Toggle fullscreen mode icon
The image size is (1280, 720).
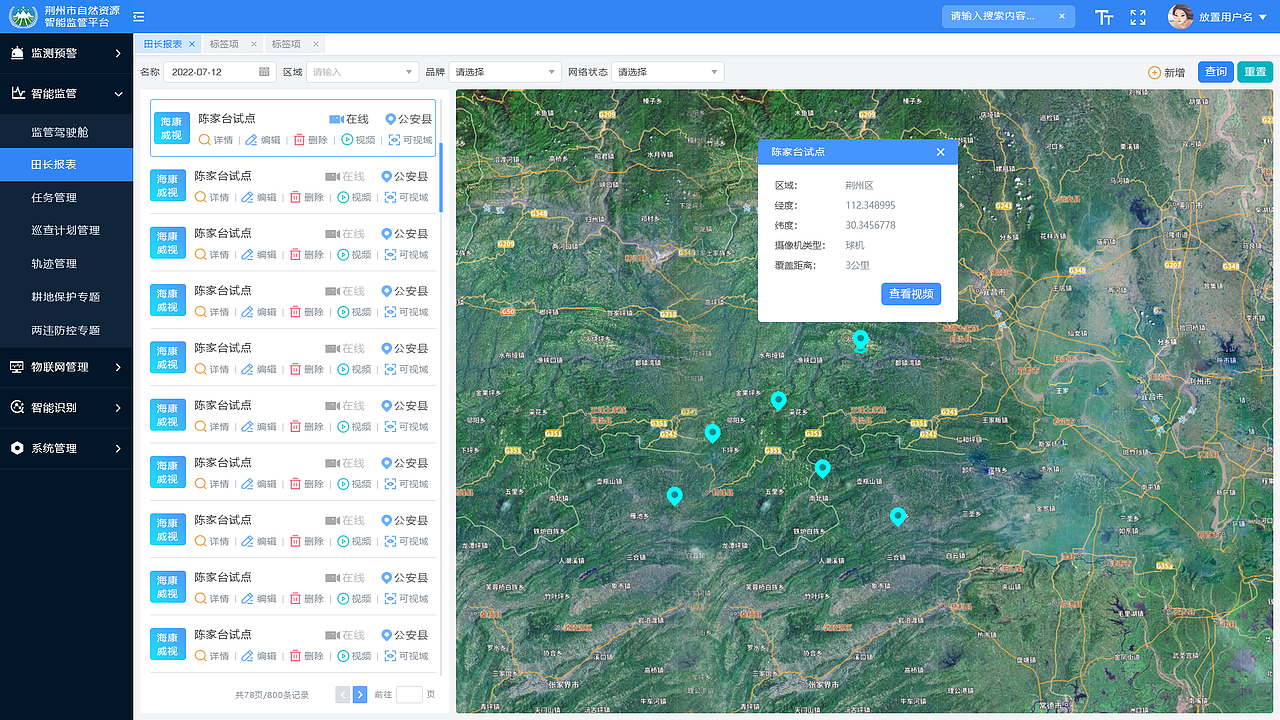click(x=1138, y=17)
